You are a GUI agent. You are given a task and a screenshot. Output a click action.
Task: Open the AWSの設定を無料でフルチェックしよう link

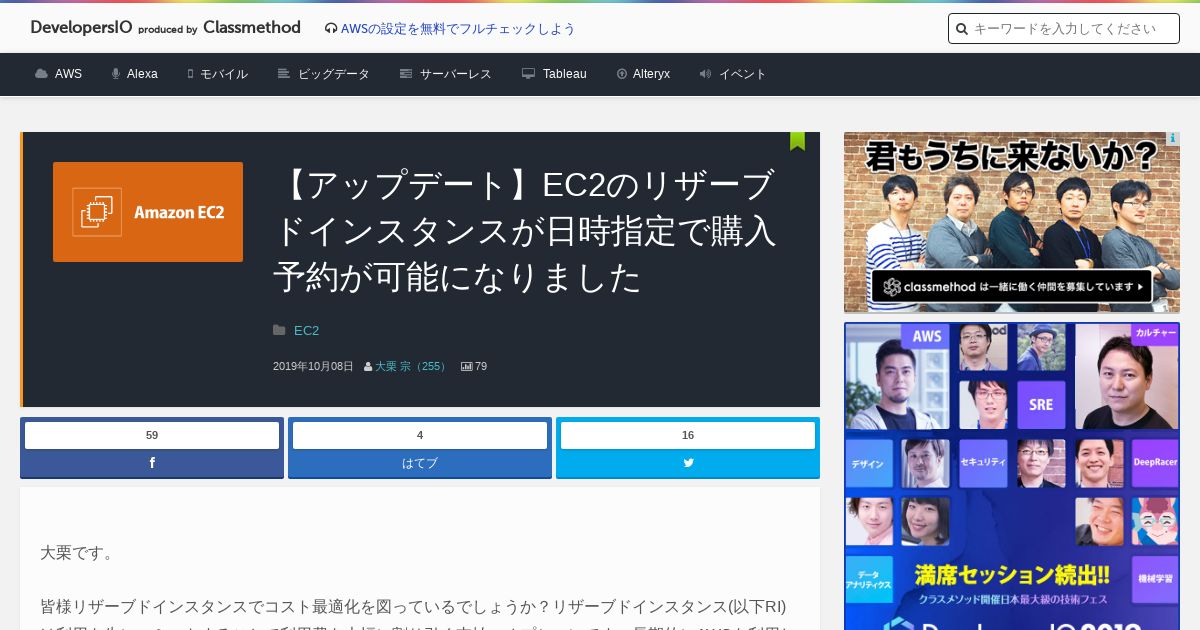458,29
